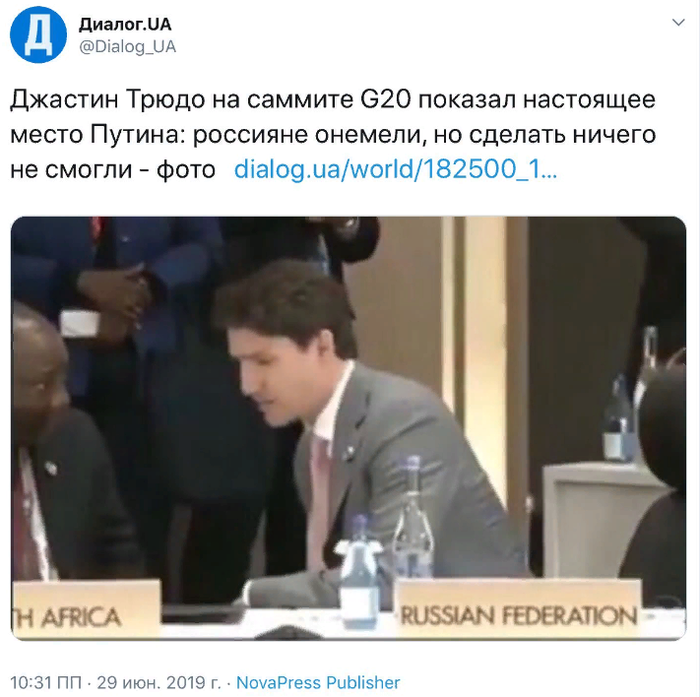Image resolution: width=700 pixels, height=697 pixels.
Task: Open the dialog.ua/world article link
Action: point(396,169)
